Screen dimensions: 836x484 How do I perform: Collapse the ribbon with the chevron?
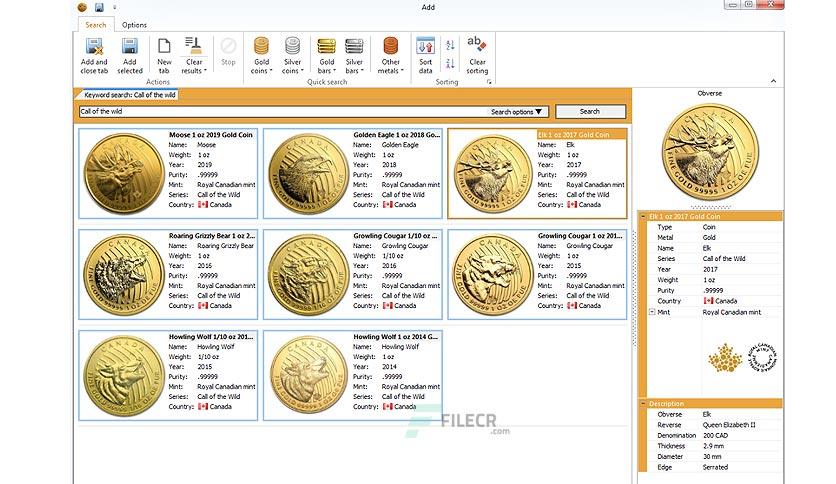tap(774, 81)
